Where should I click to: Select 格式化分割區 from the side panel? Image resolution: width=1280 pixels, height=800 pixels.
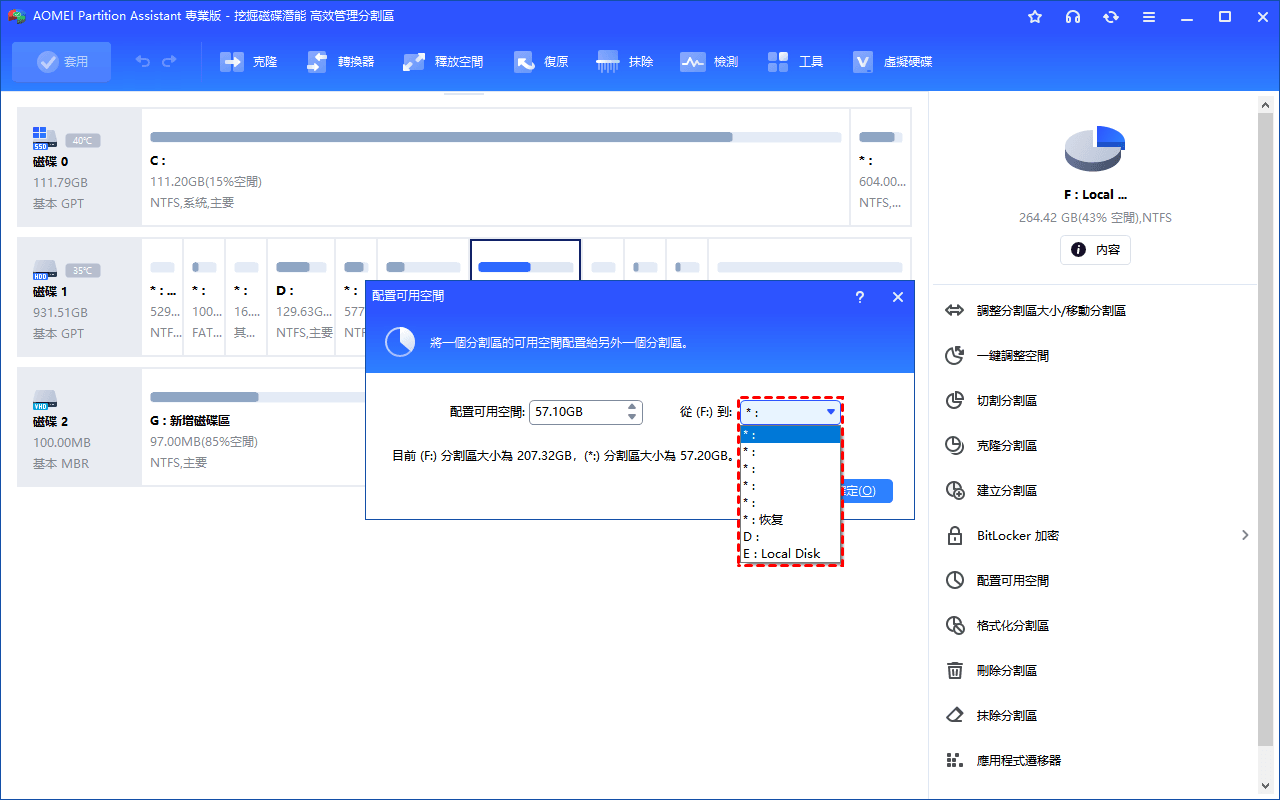pos(1012,626)
